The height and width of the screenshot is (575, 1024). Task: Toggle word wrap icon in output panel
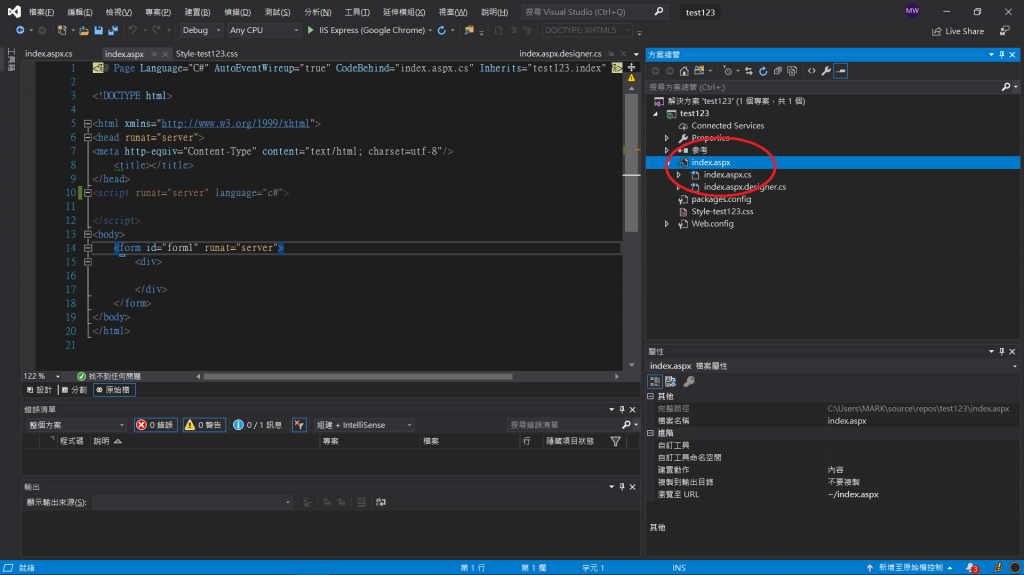click(381, 502)
